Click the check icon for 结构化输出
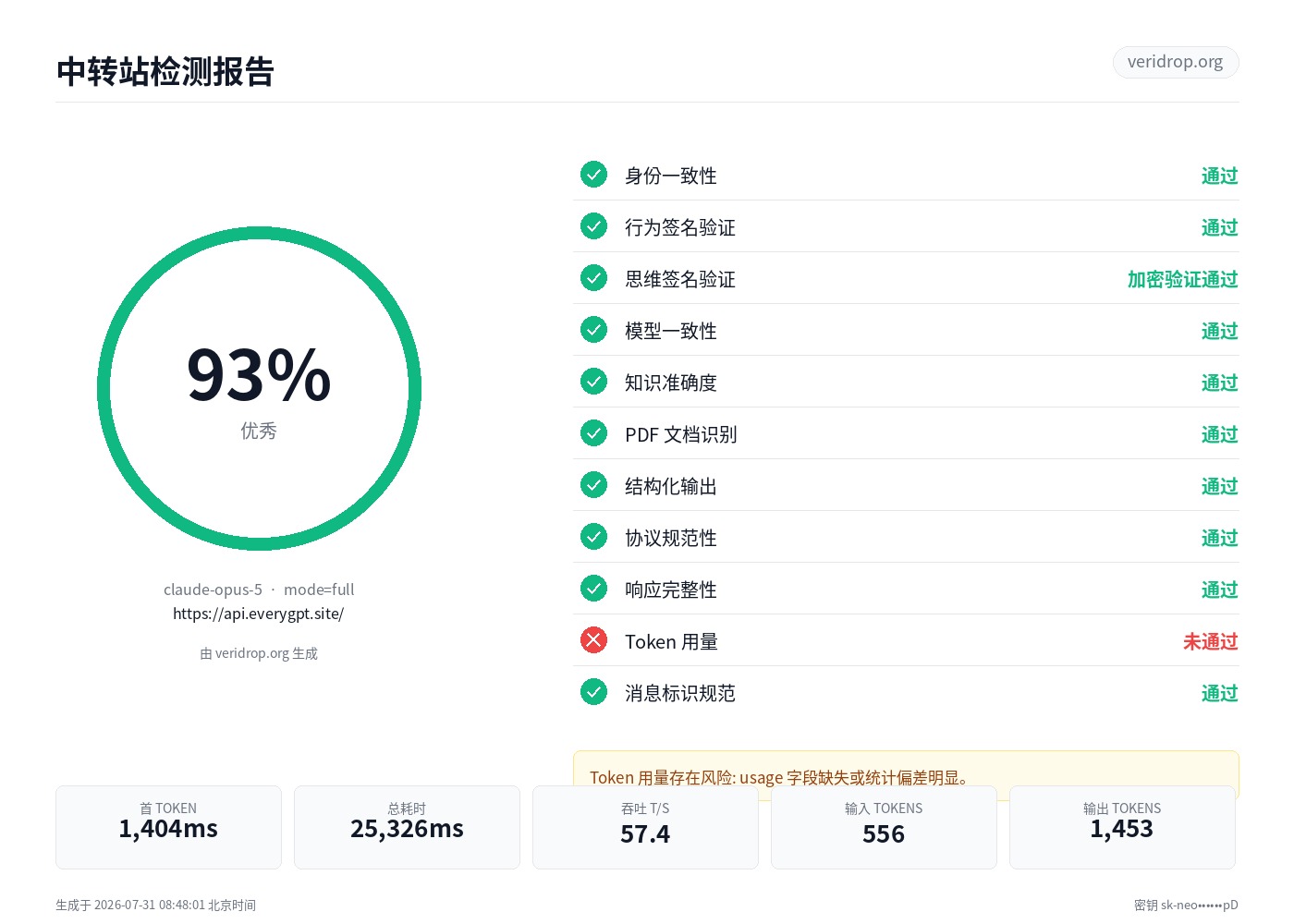This screenshot has height=924, width=1294. click(x=593, y=484)
